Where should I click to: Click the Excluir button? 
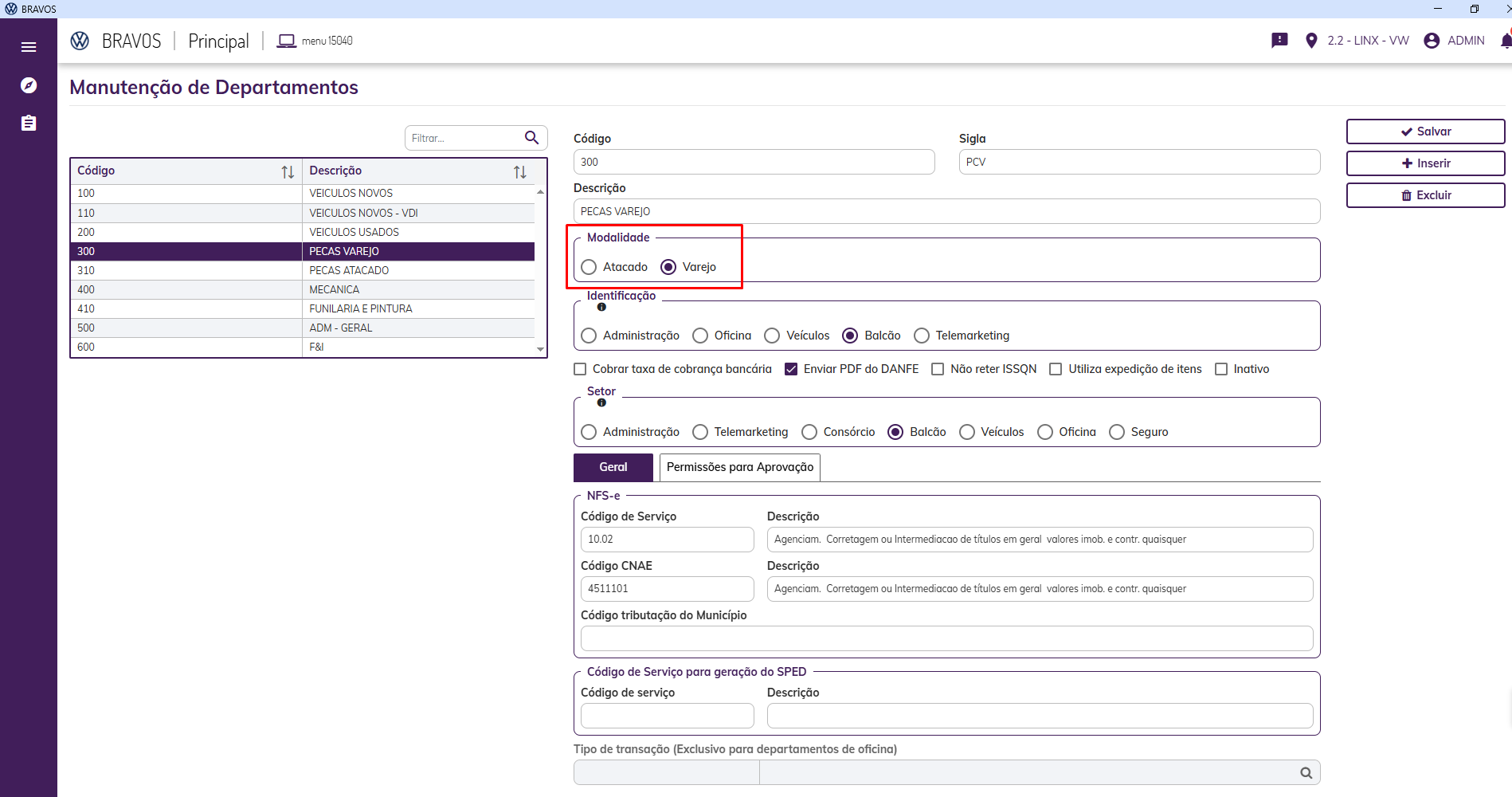pos(1425,195)
